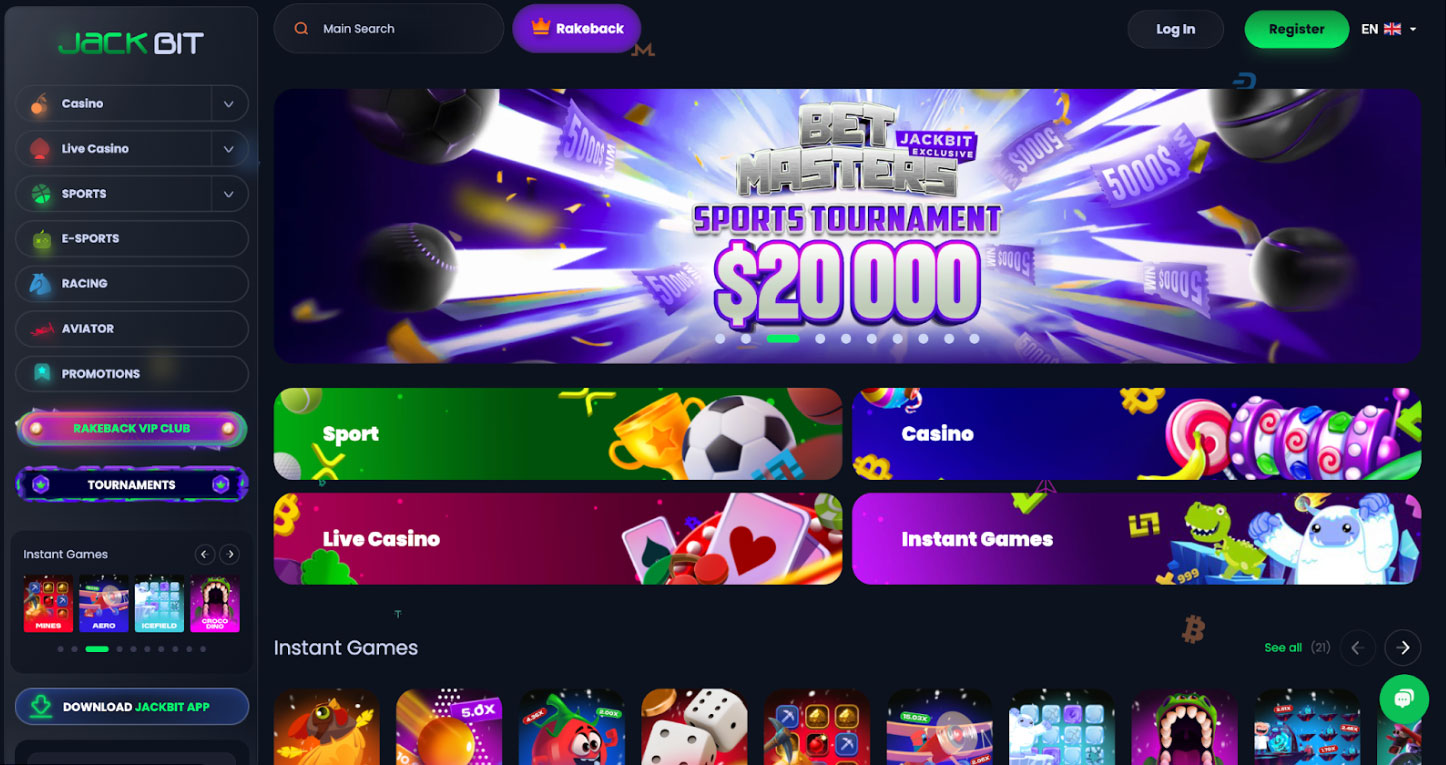The image size is (1446, 765).
Task: Expand the Live Casino submenu chevron
Action: [x=229, y=149]
